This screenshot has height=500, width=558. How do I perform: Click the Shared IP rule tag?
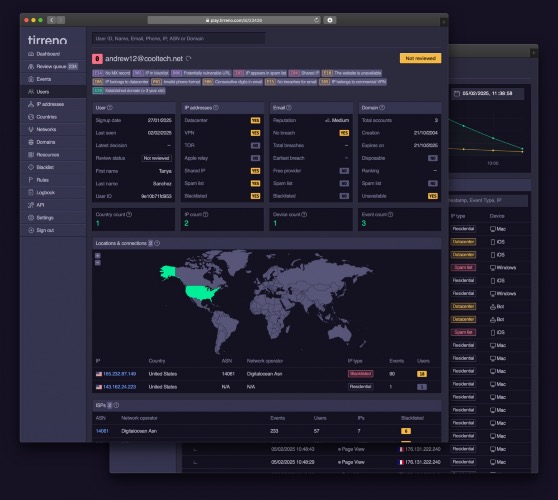click(304, 73)
